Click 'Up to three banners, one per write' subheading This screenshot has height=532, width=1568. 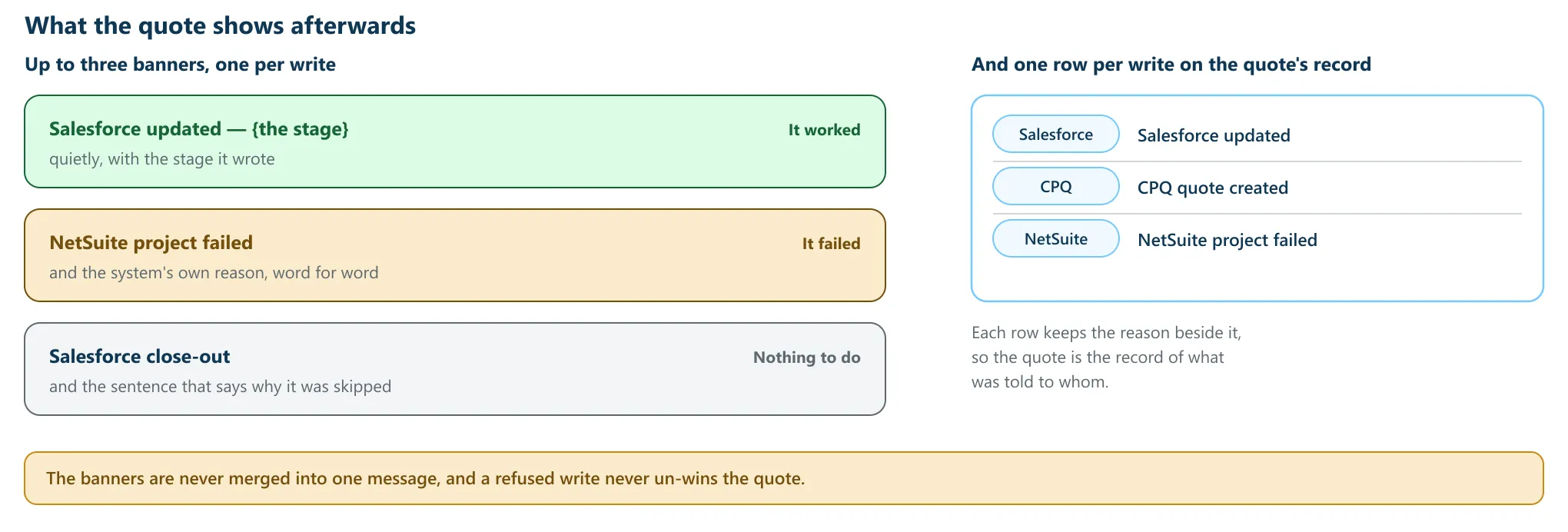pyautogui.click(x=180, y=65)
